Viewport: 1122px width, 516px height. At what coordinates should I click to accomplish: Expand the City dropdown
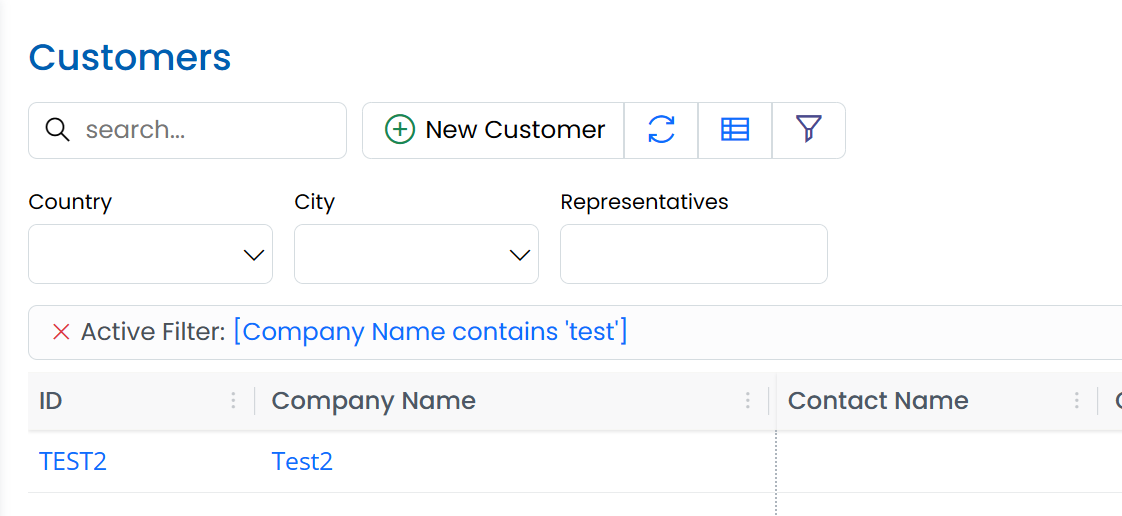click(x=417, y=254)
